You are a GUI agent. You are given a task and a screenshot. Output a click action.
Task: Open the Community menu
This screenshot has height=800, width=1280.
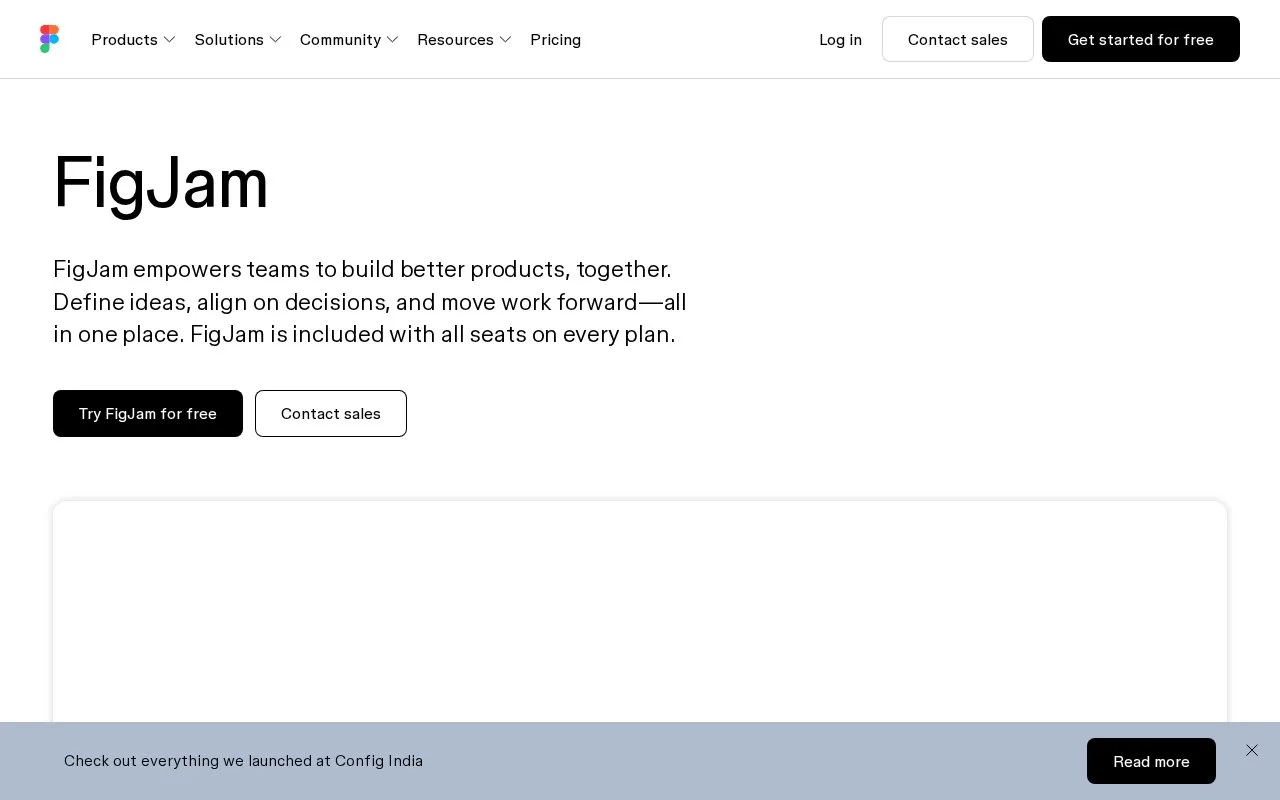tap(349, 39)
